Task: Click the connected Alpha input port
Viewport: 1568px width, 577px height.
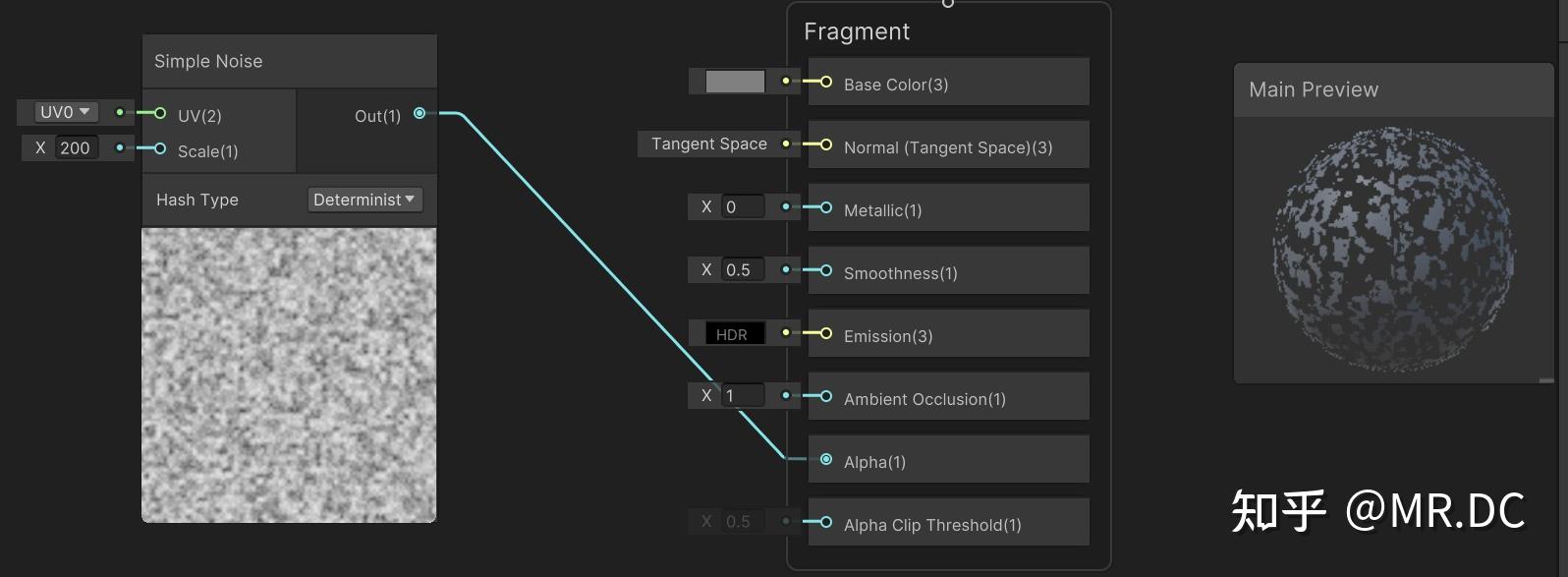Action: pos(826,459)
